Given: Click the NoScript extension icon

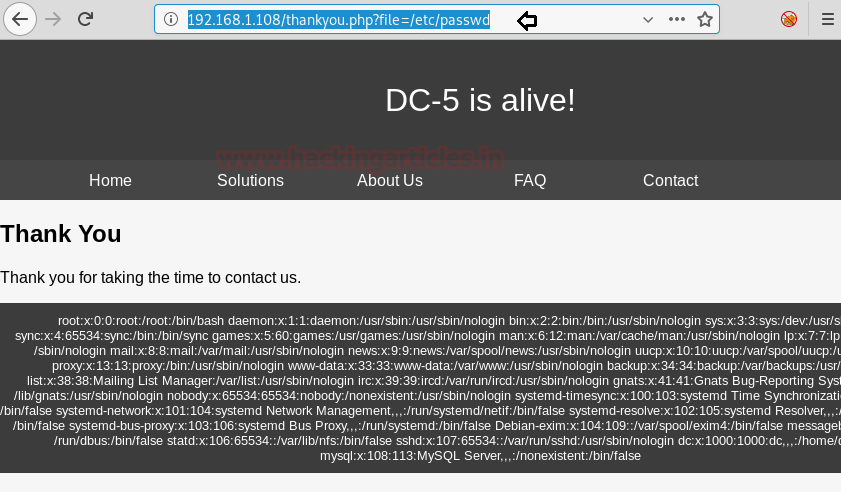Looking at the screenshot, I should [x=788, y=19].
